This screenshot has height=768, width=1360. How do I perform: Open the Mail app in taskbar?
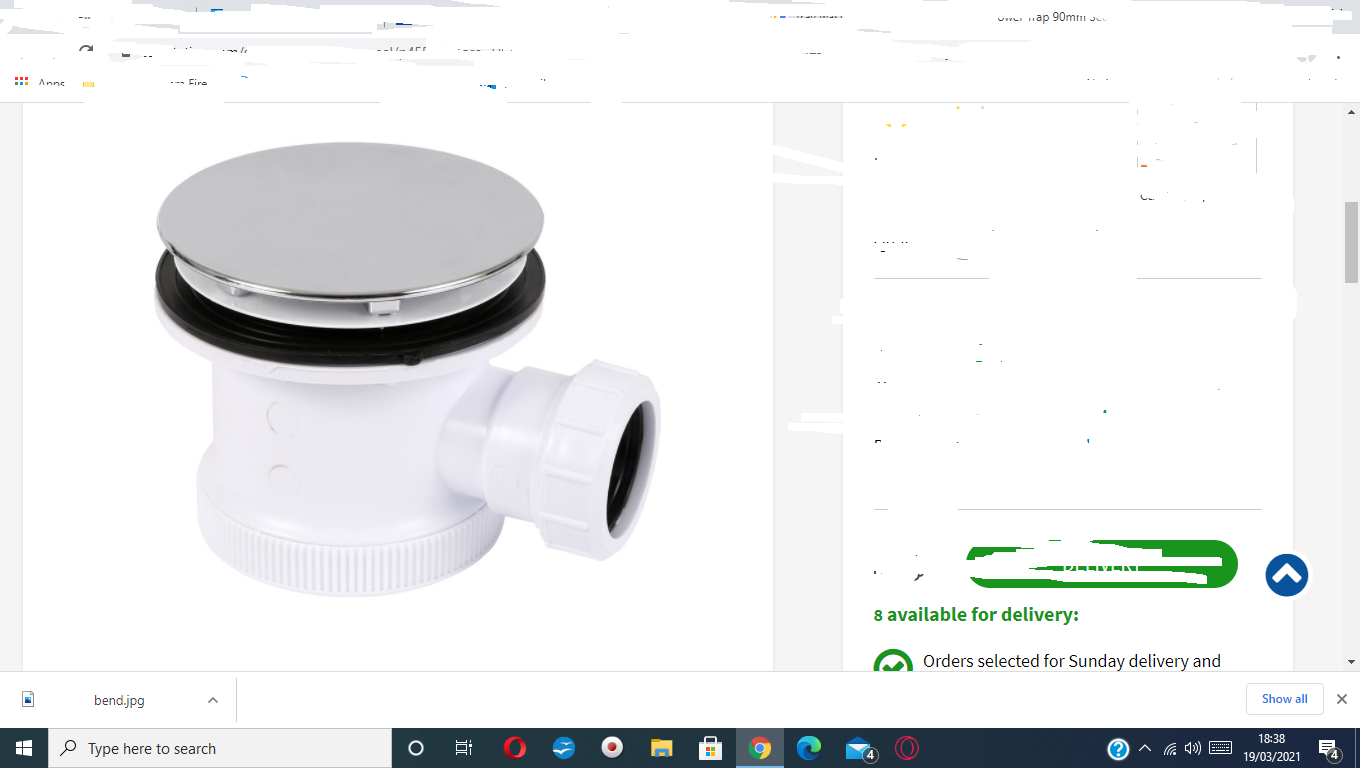click(x=859, y=748)
